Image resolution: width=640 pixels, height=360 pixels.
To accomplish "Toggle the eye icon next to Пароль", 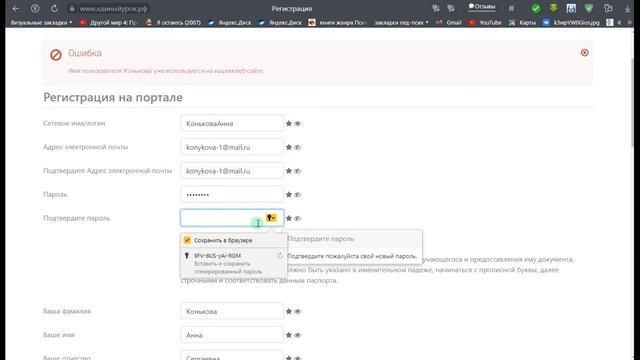I will click(298, 194).
